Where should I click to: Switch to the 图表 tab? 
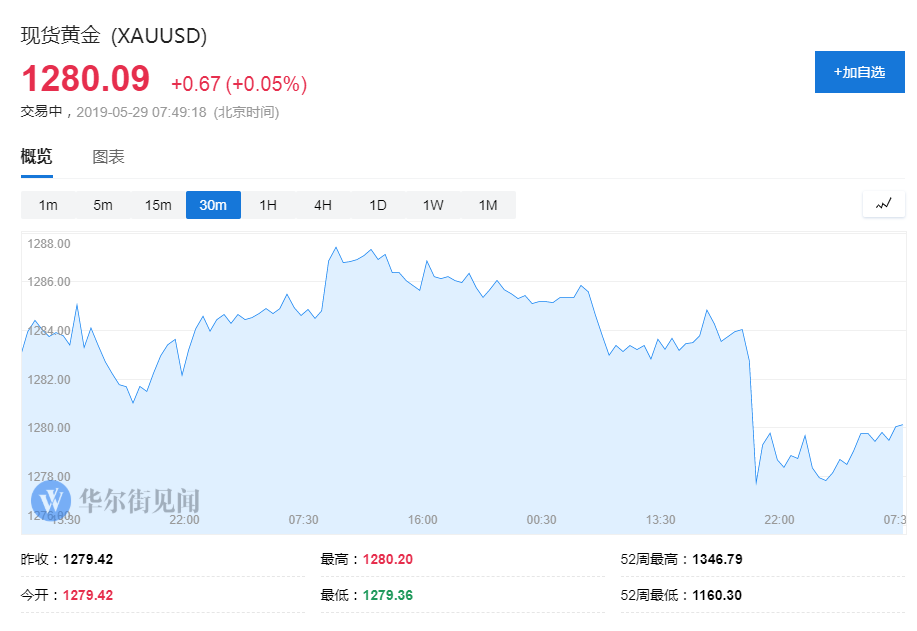click(x=108, y=157)
